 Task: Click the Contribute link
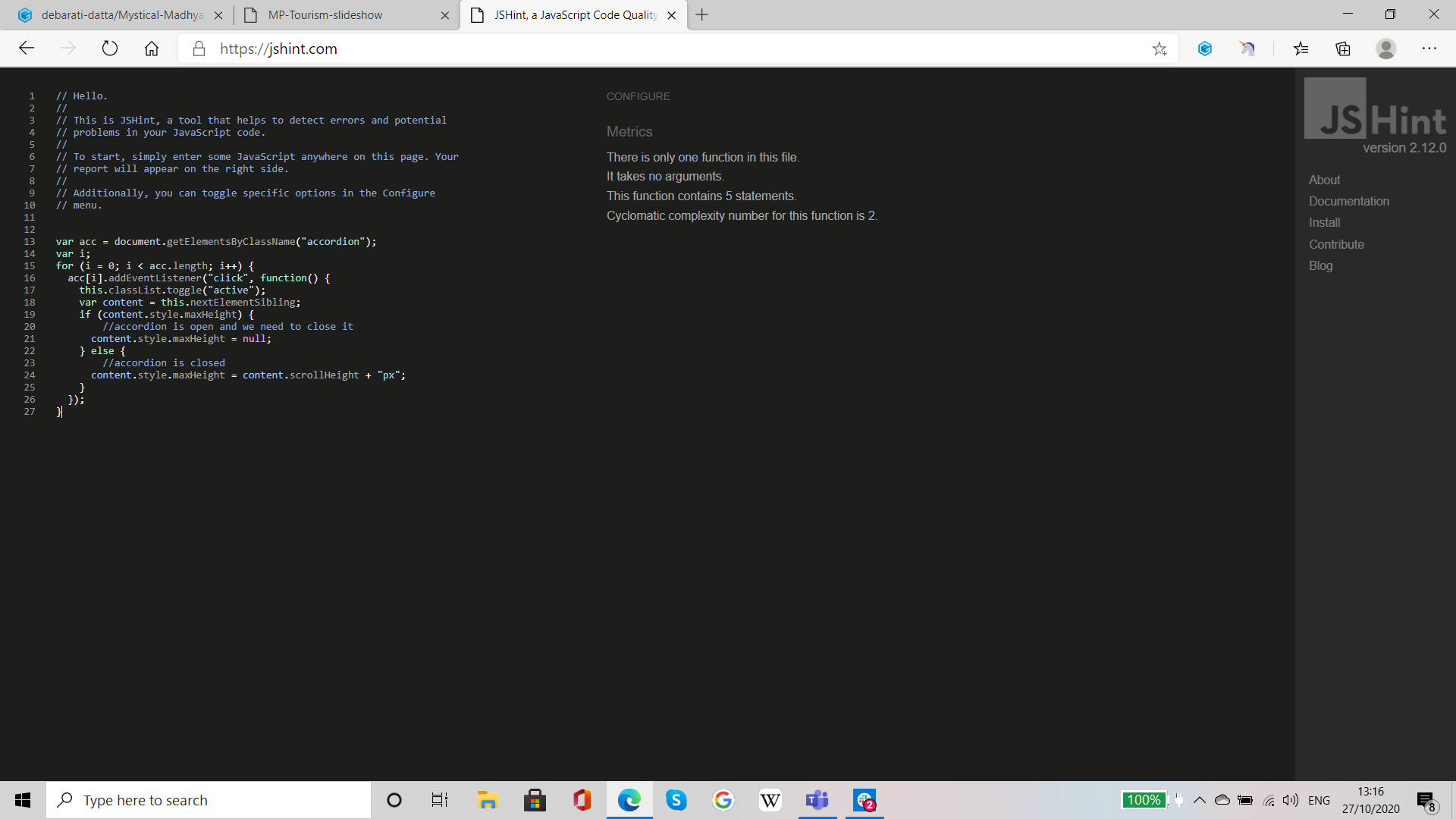1336,244
